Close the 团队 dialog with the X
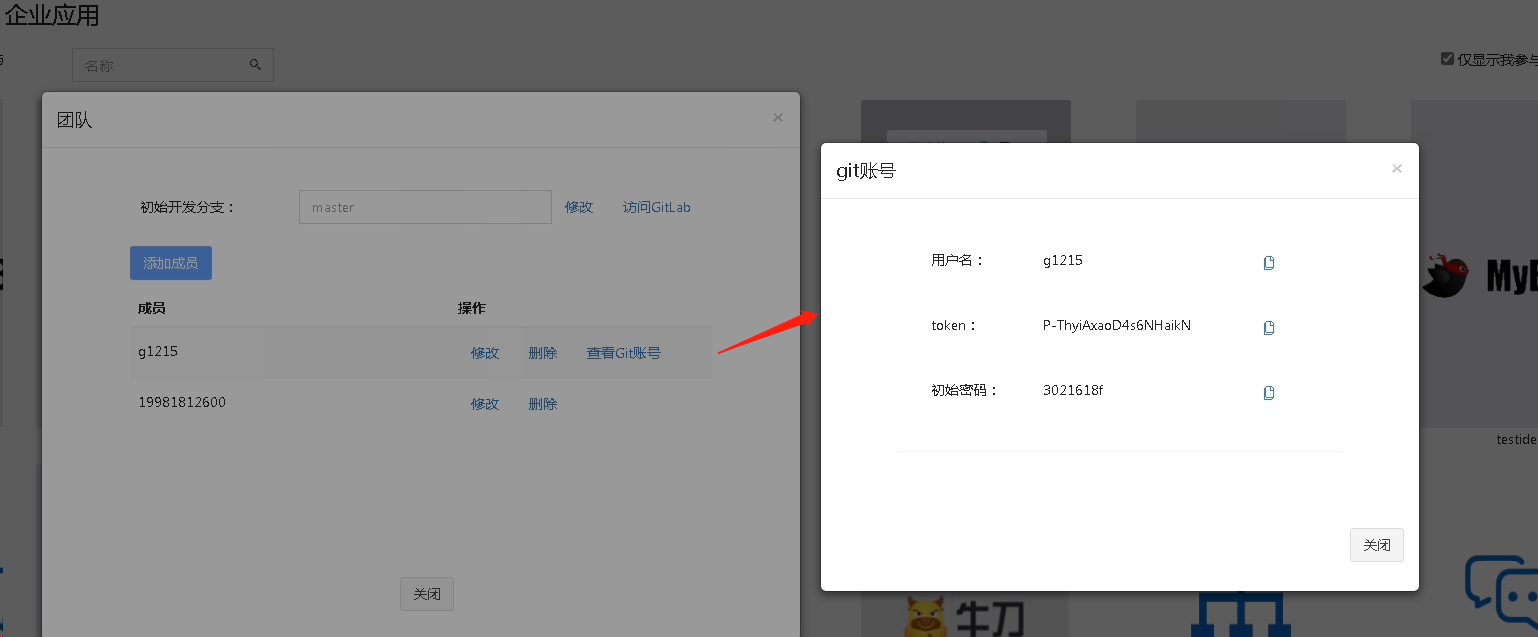The height and width of the screenshot is (637, 1538). click(x=778, y=118)
